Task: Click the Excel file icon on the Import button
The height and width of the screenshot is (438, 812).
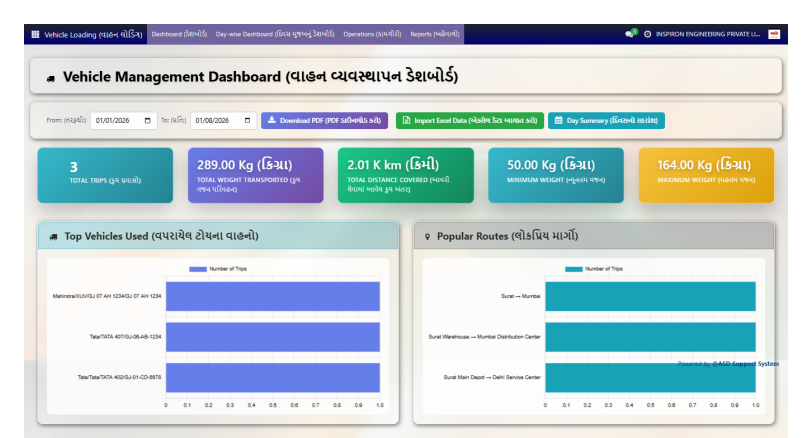Action: (x=407, y=120)
